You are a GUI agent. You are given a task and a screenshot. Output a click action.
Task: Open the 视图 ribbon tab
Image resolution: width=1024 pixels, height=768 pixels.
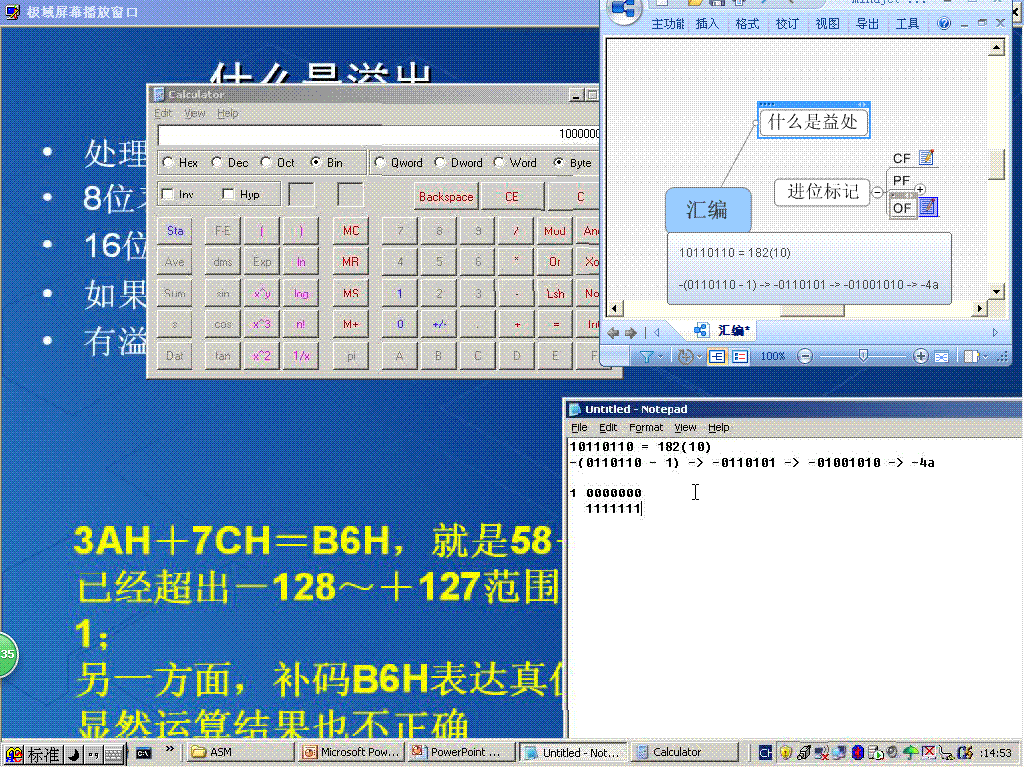click(827, 24)
